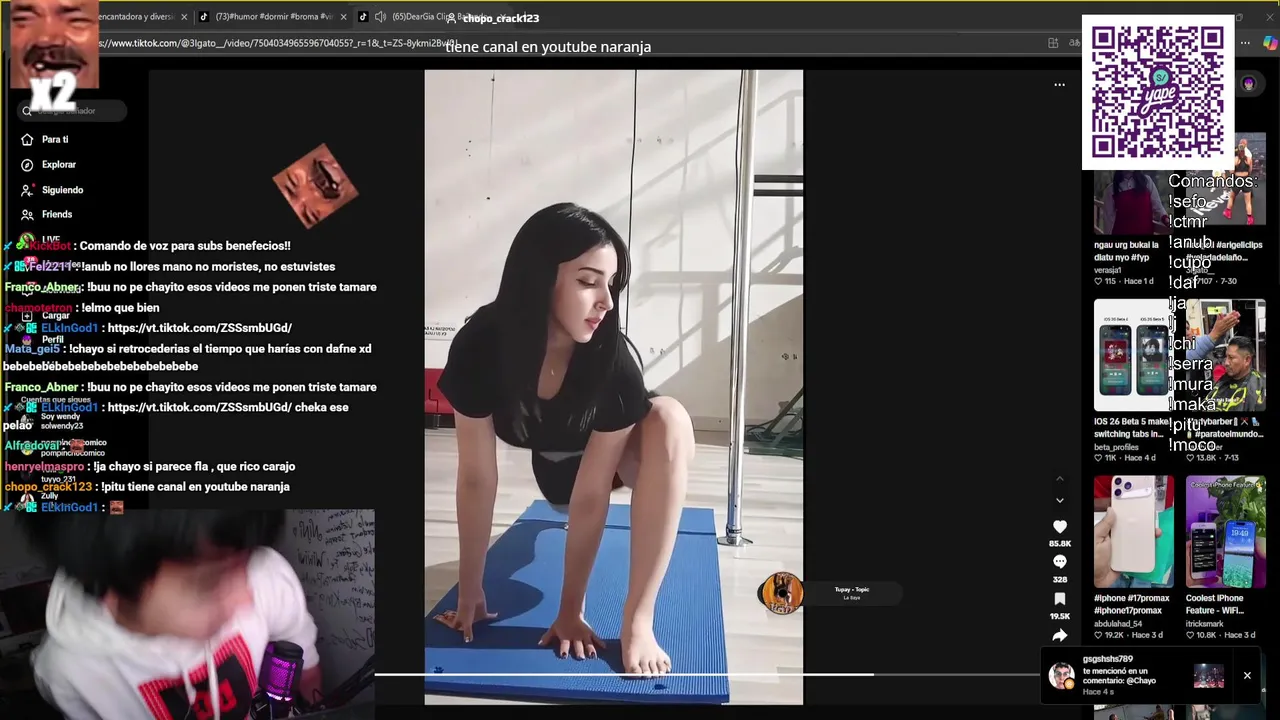Click the notification video preview thumbnail

pos(1208,676)
